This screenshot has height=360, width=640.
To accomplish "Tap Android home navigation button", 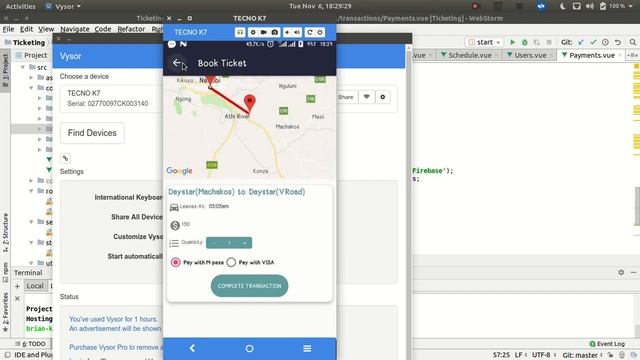I will 249,348.
